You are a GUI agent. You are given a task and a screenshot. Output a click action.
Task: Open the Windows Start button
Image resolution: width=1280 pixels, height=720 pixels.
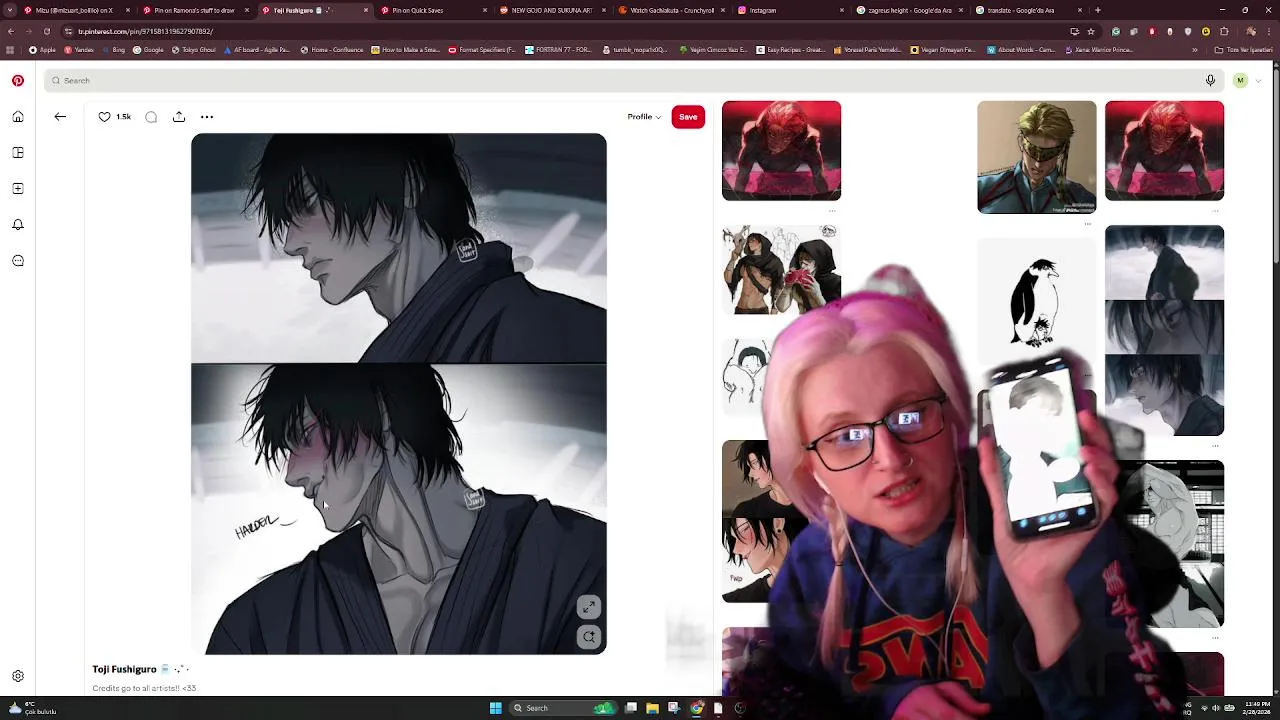pos(495,708)
